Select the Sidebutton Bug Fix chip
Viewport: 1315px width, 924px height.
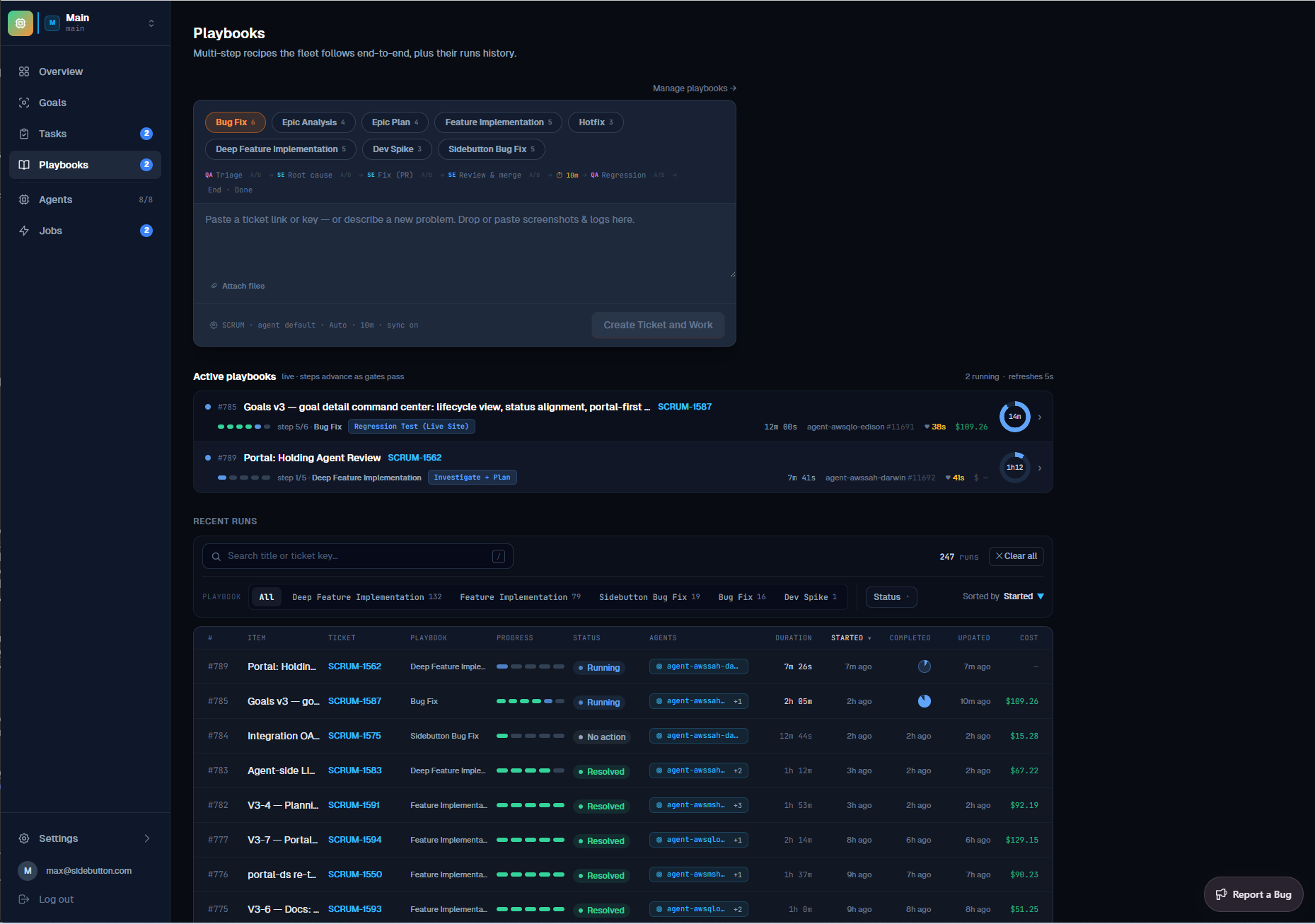pos(492,149)
